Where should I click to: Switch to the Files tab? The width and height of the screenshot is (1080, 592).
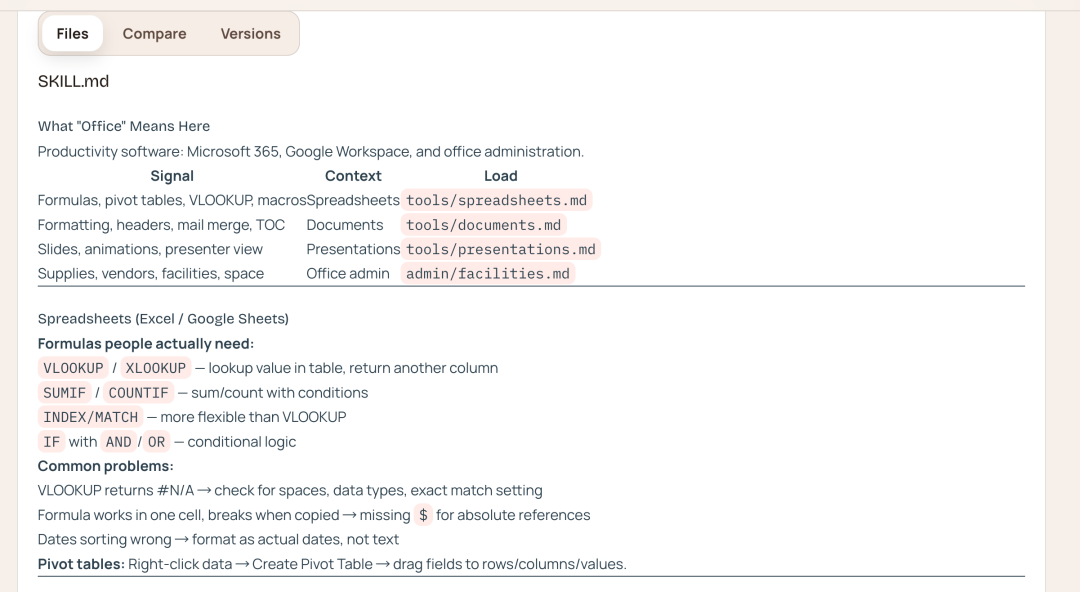click(x=72, y=34)
